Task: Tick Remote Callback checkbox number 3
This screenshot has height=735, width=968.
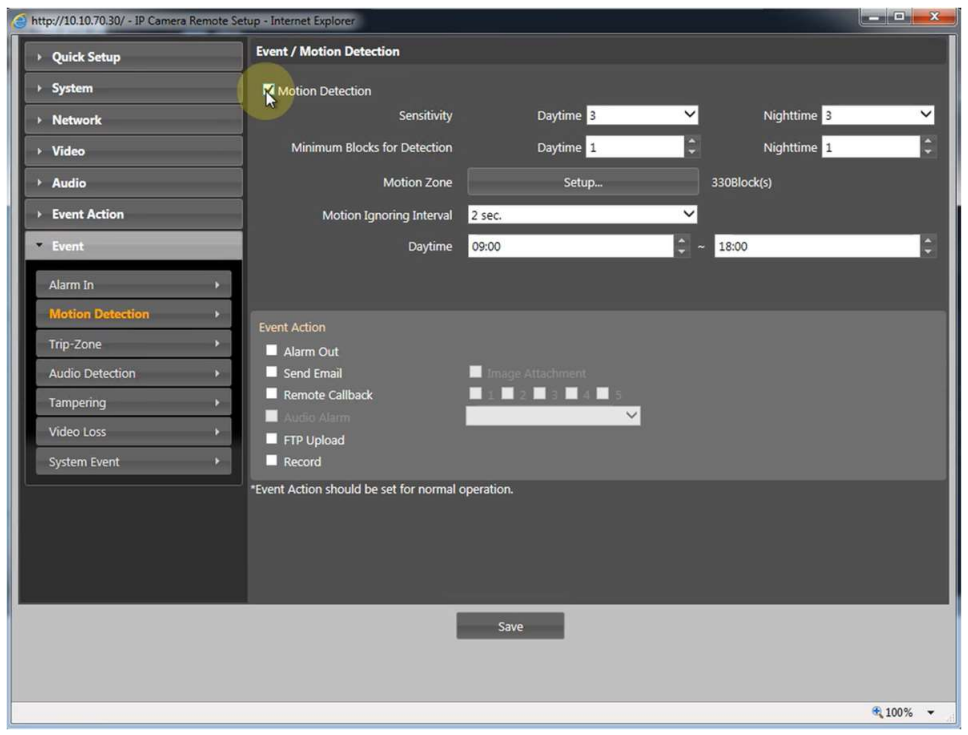Action: [540, 393]
